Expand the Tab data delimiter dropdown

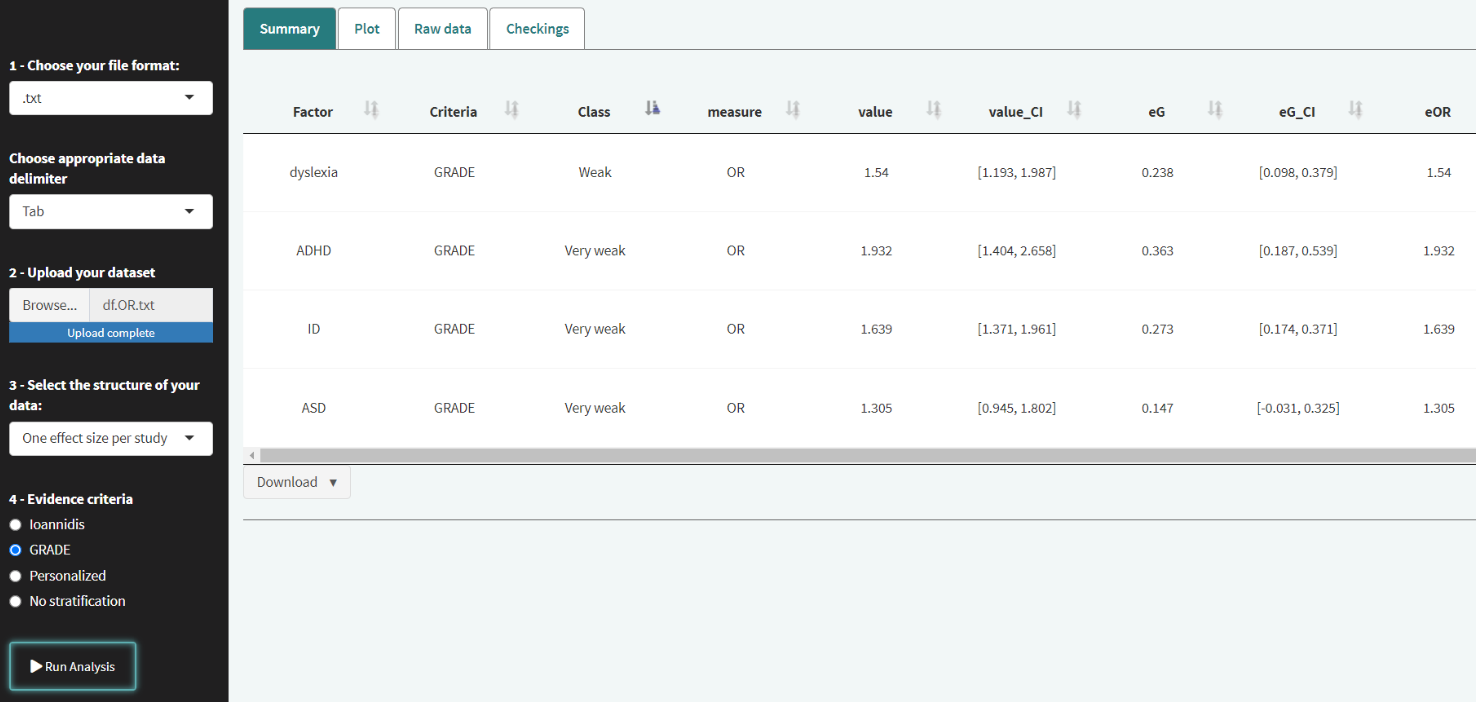[111, 211]
